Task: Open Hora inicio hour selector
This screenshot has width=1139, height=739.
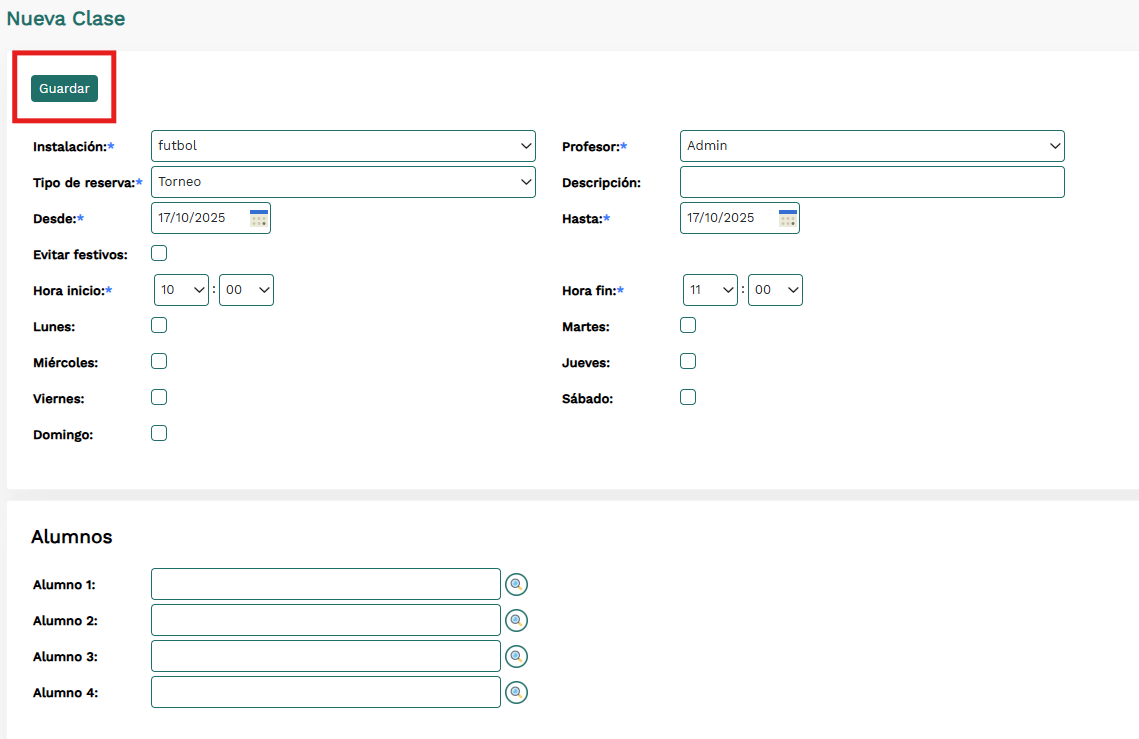Action: coord(181,290)
